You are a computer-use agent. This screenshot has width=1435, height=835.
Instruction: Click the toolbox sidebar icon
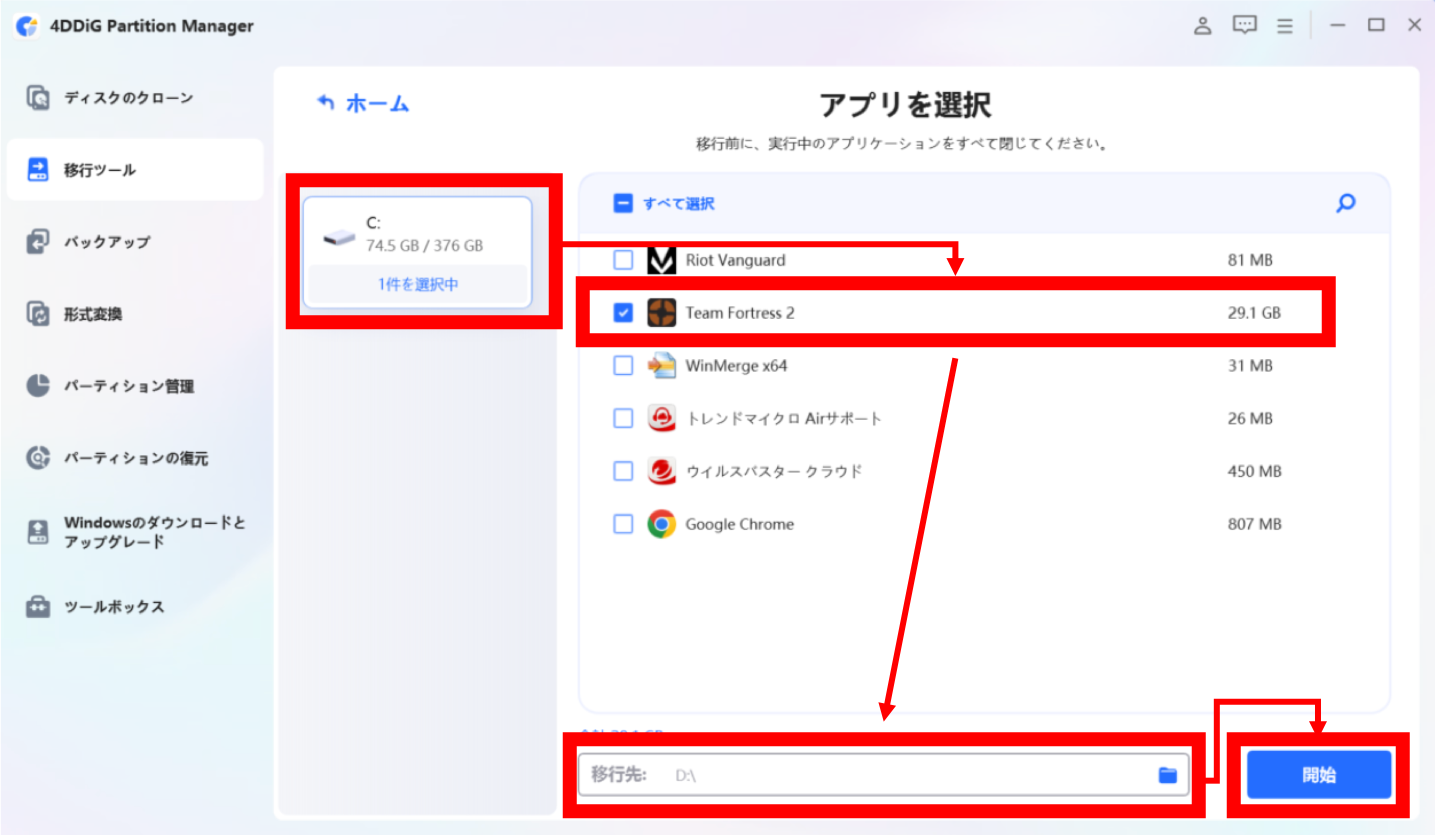[38, 606]
